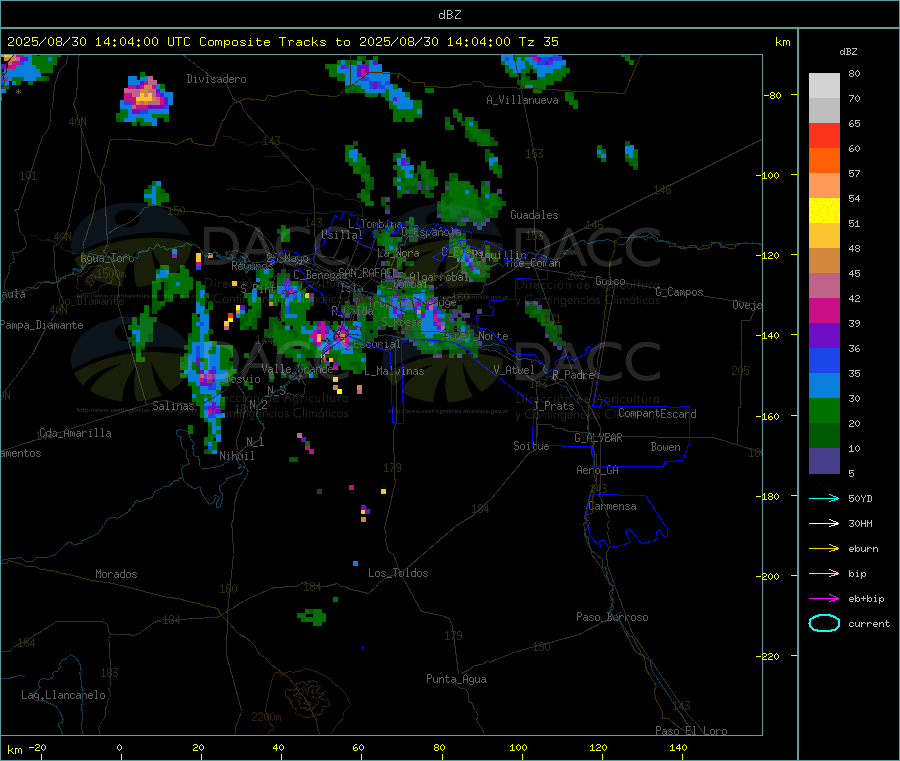Click the lightest gray 70-80 dBZ swatch
The height and width of the screenshot is (761, 900).
(x=824, y=86)
